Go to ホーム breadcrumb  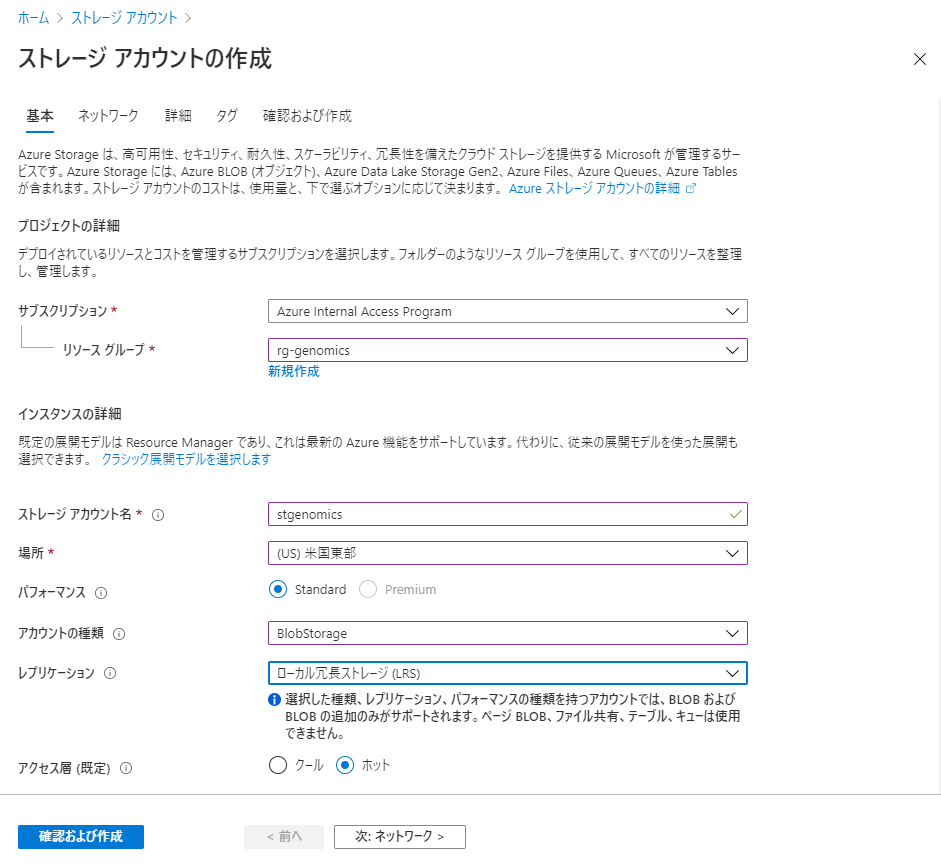click(34, 18)
